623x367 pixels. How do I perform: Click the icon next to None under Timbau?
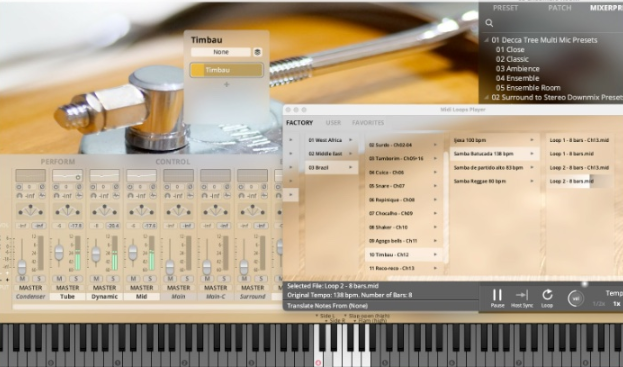(x=257, y=52)
